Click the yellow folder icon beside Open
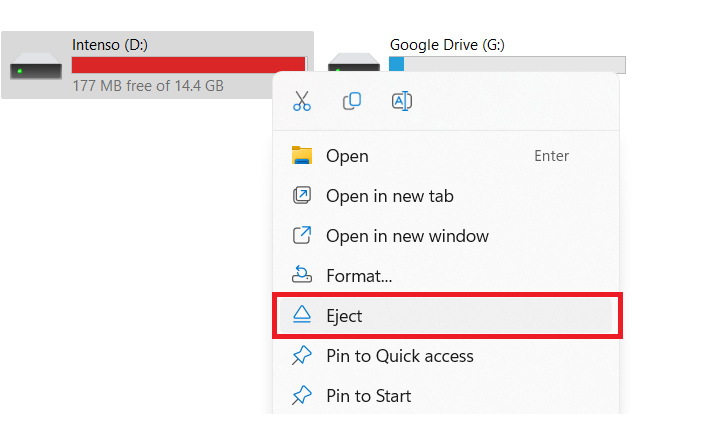This screenshot has height=423, width=728. click(302, 156)
